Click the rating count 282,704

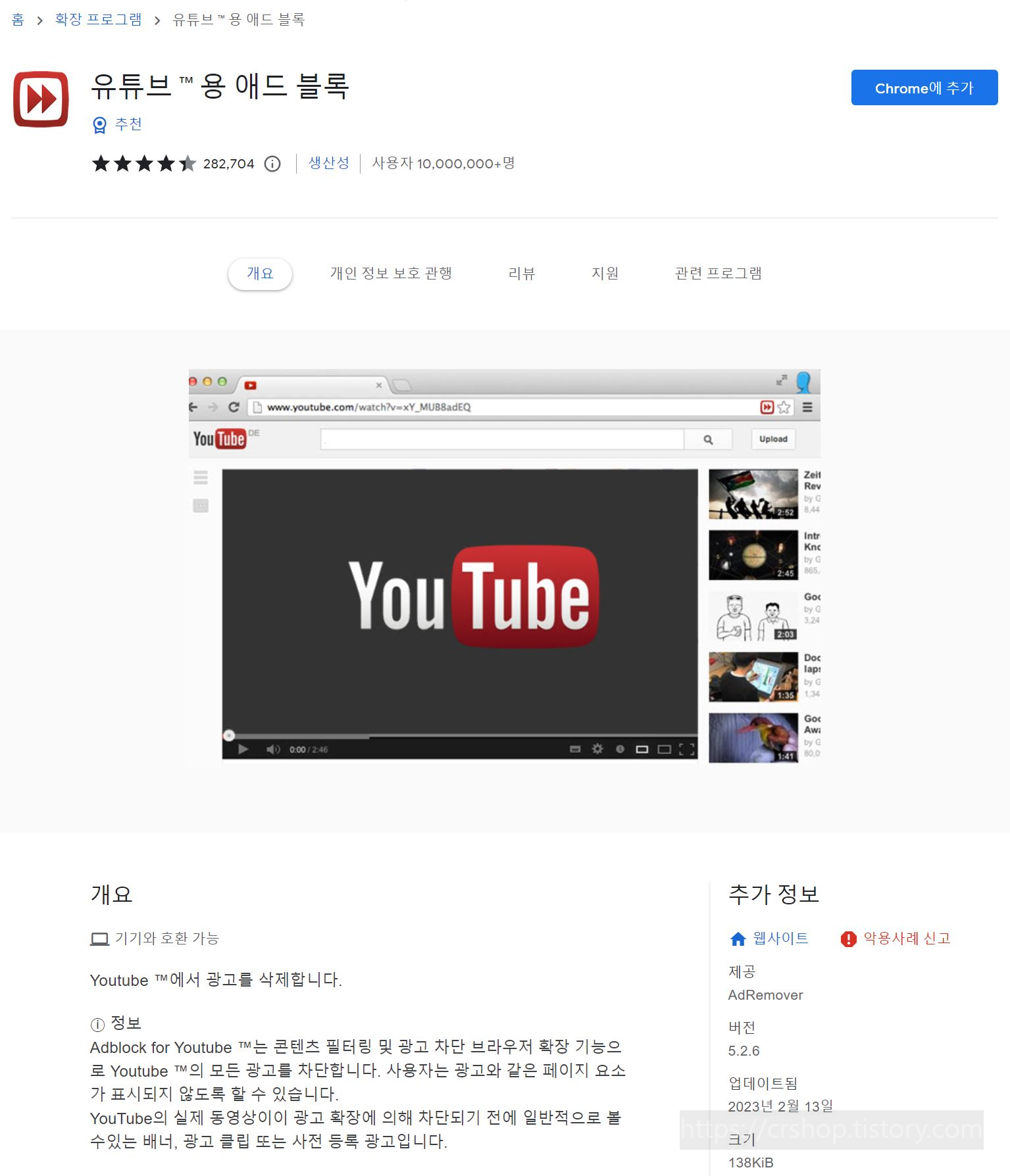228,164
